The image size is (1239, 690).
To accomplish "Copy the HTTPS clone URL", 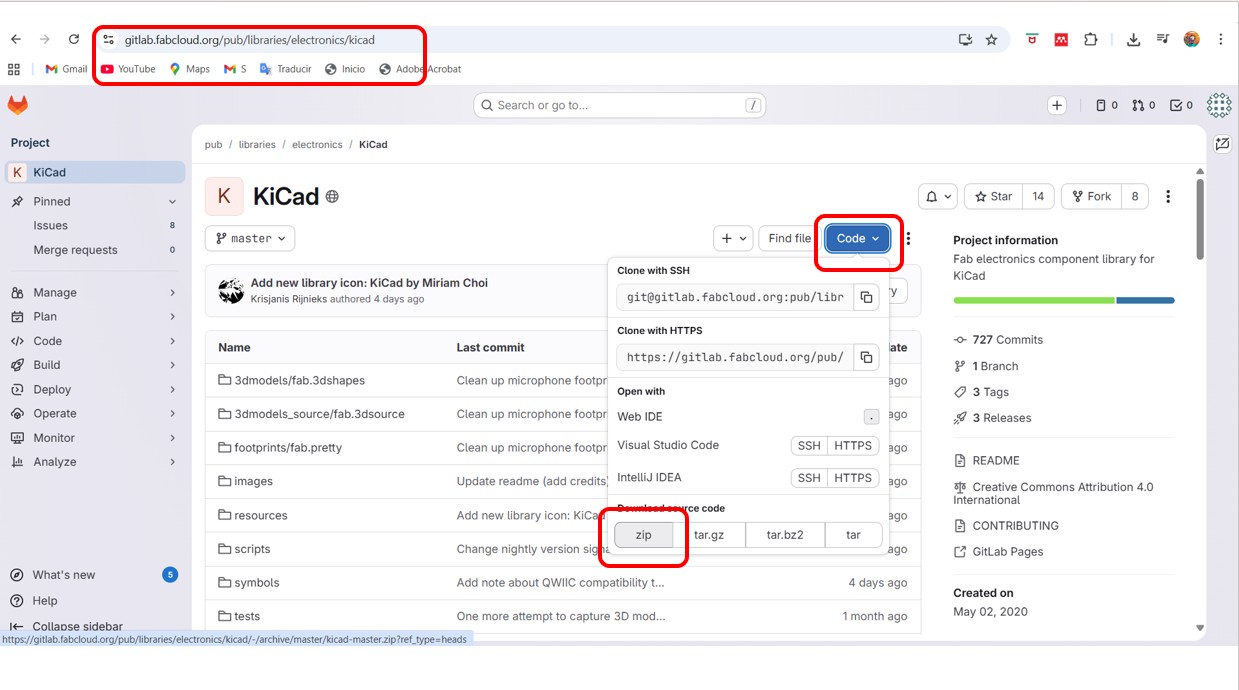I will point(866,357).
